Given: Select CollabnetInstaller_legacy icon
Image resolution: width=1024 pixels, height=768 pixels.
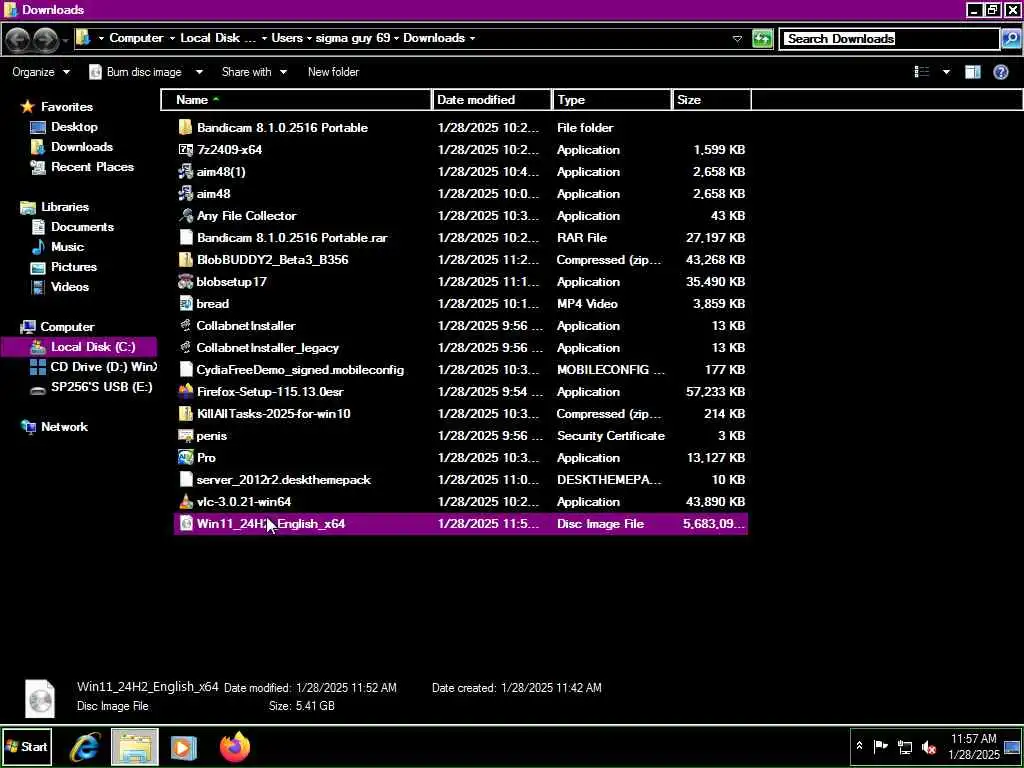Looking at the screenshot, I should pos(185,347).
